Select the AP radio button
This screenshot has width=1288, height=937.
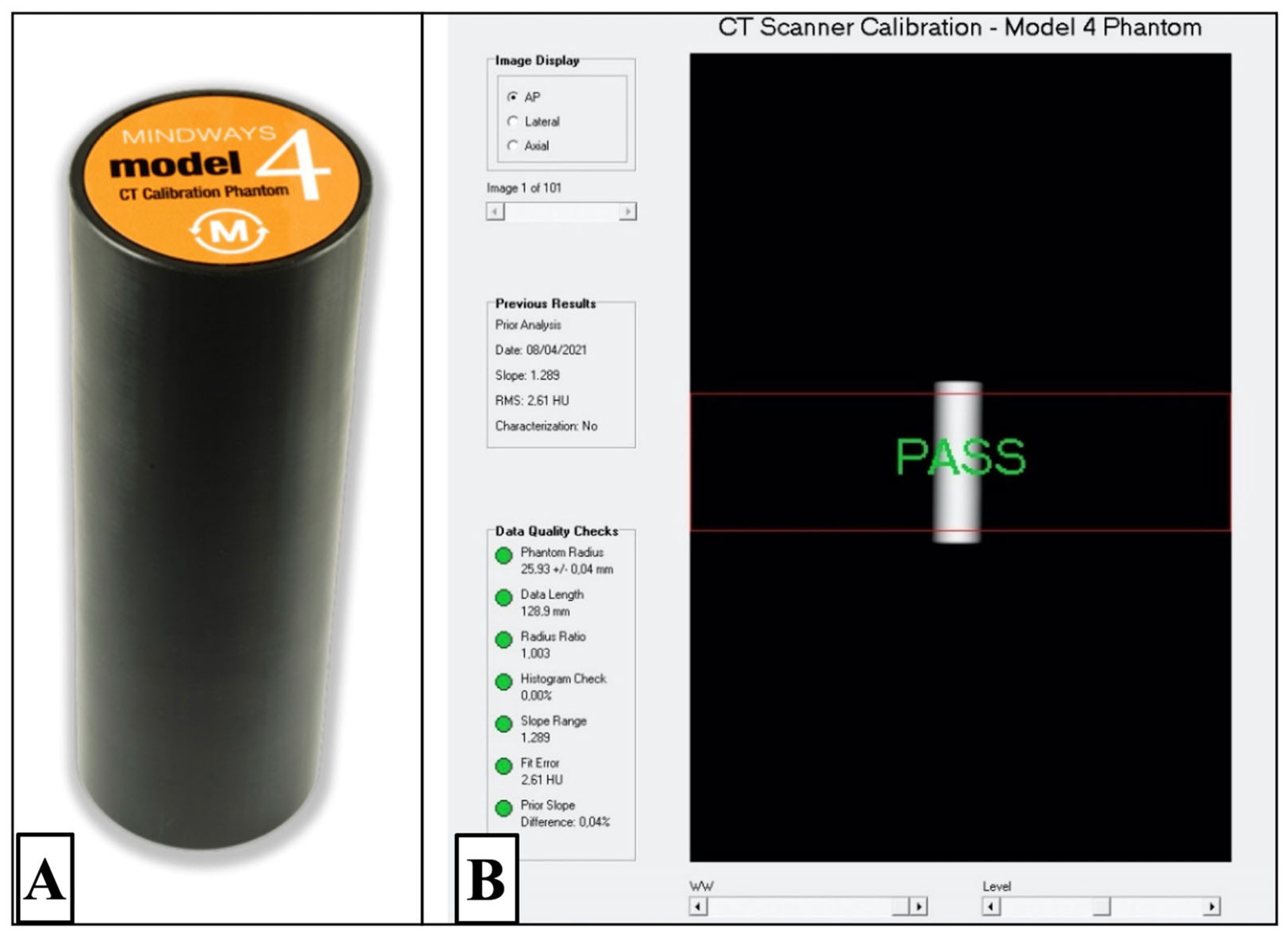(x=512, y=97)
